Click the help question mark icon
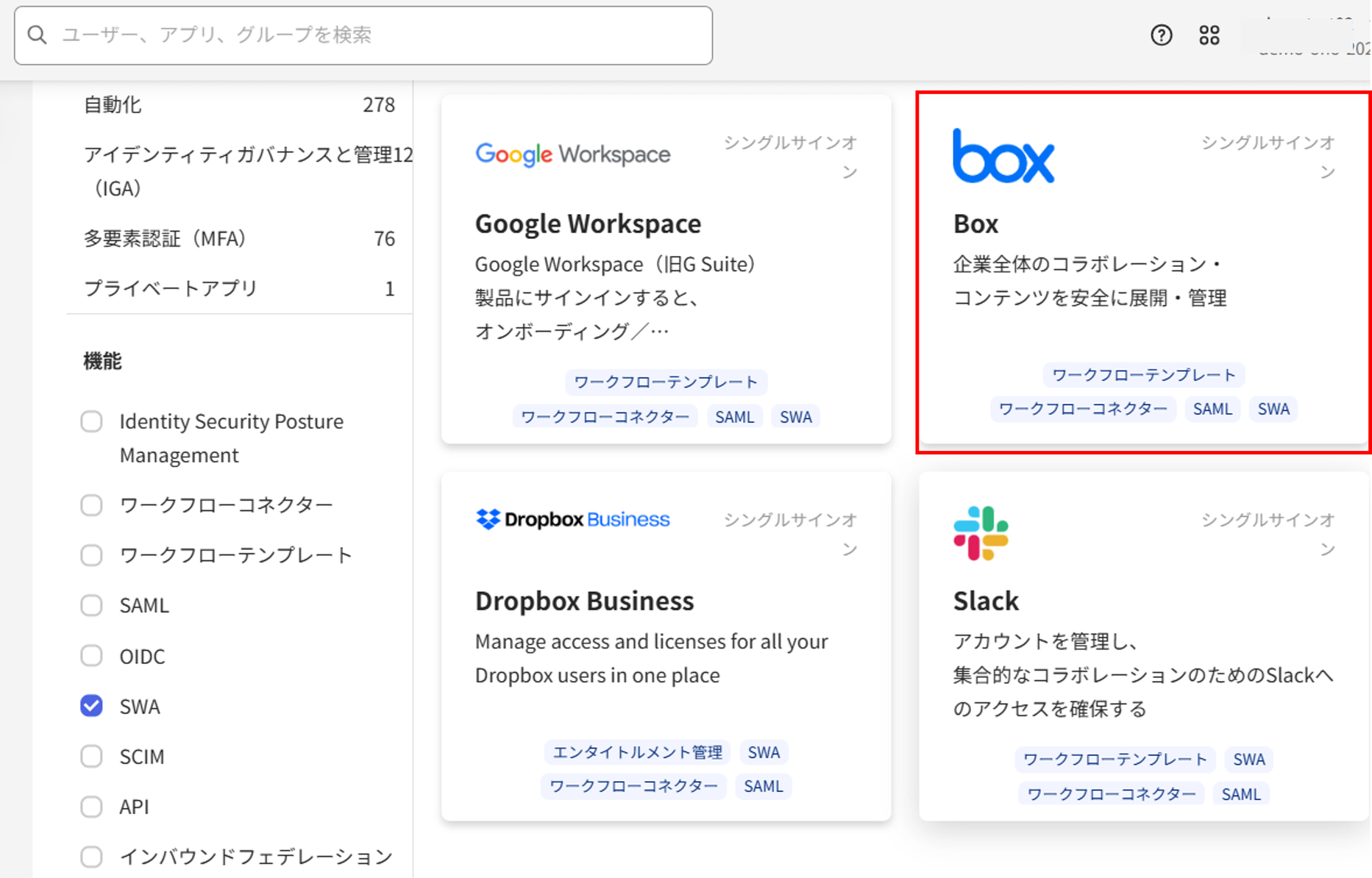This screenshot has height=878, width=1372. (x=1161, y=35)
